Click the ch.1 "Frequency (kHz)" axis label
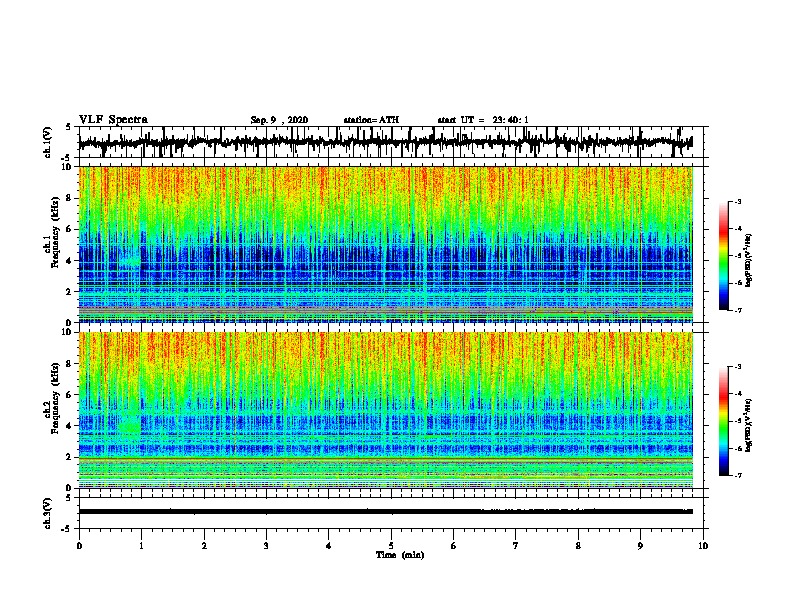Viewport: 792px width, 612px height. 55,232
